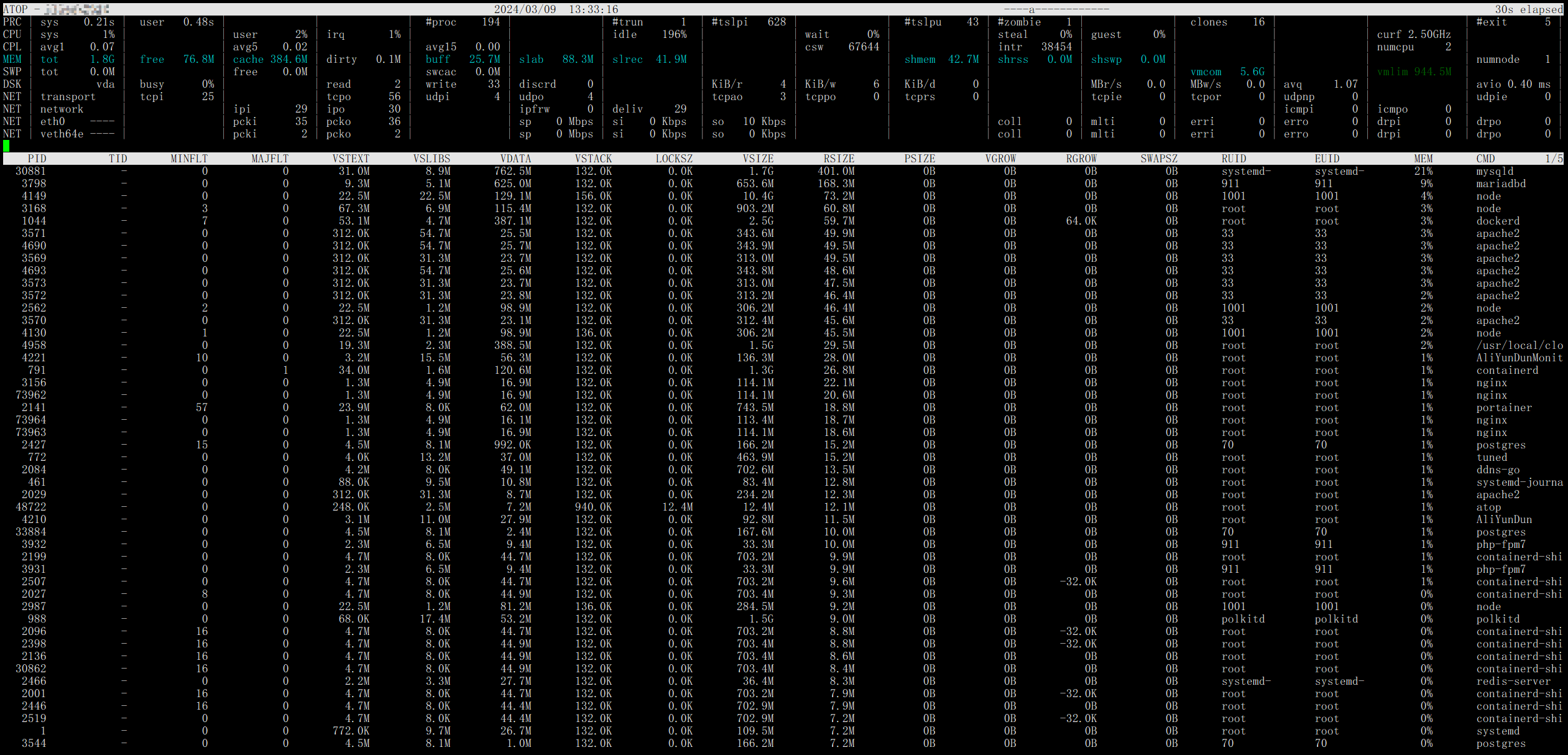Click the TID column header

click(x=118, y=159)
